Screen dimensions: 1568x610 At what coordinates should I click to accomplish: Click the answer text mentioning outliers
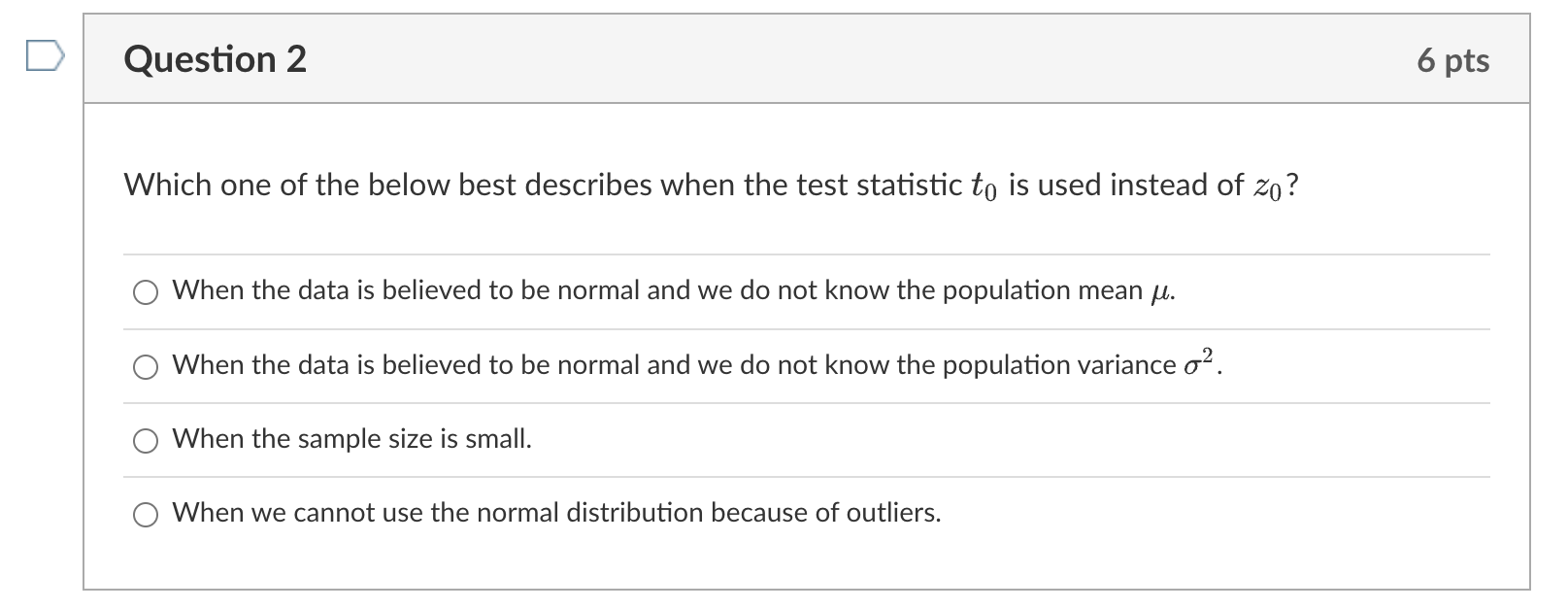tap(556, 513)
